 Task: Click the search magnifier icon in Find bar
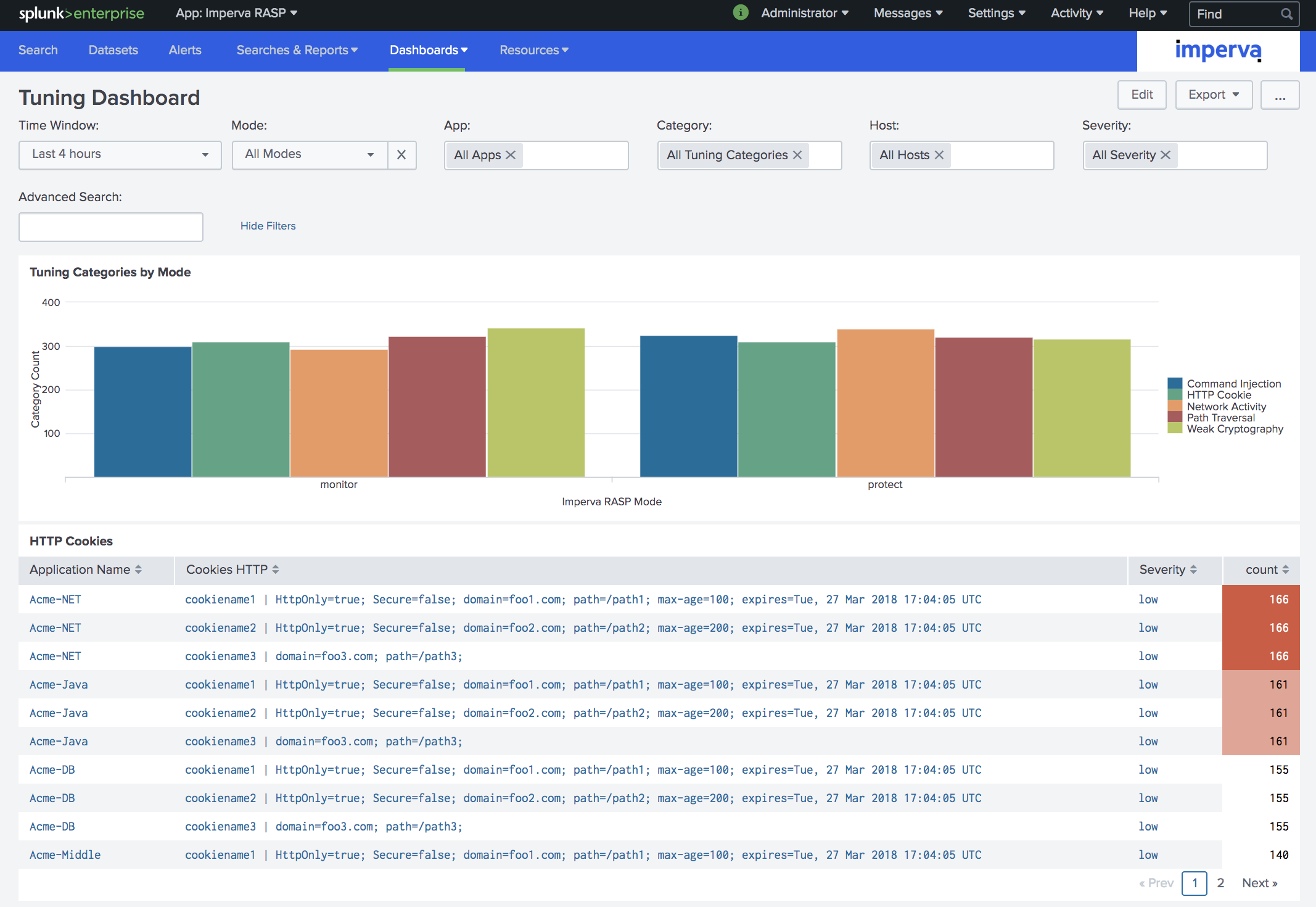1286,14
